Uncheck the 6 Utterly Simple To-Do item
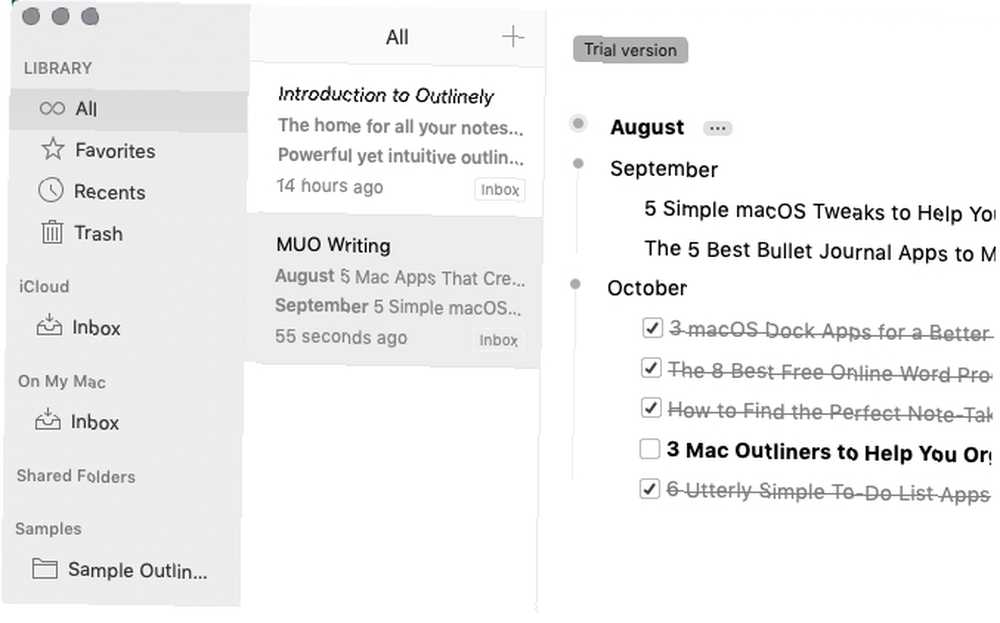 pyautogui.click(x=650, y=489)
